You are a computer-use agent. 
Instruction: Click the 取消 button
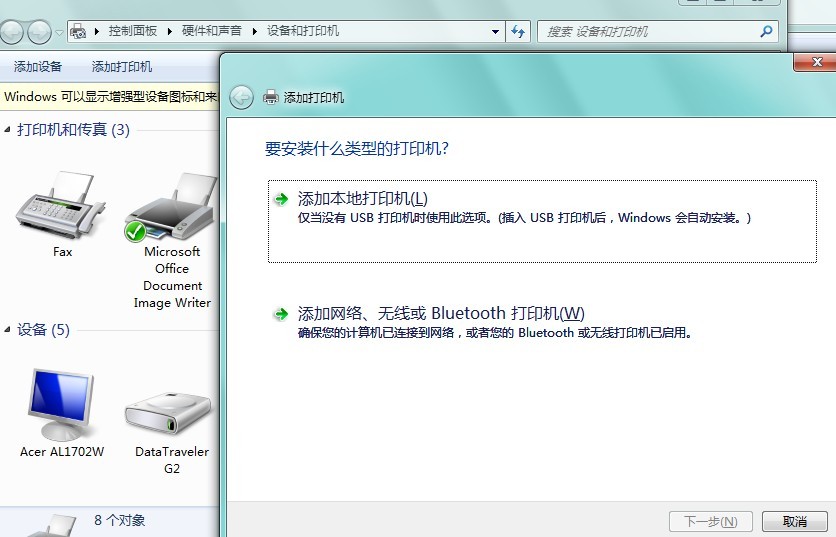coord(794,521)
